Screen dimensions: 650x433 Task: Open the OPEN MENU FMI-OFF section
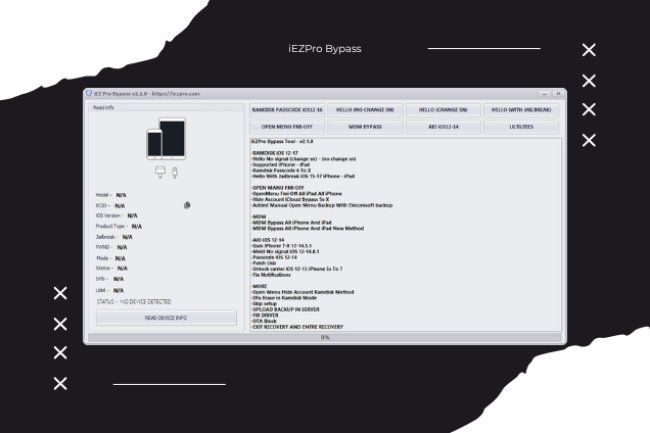[287, 127]
